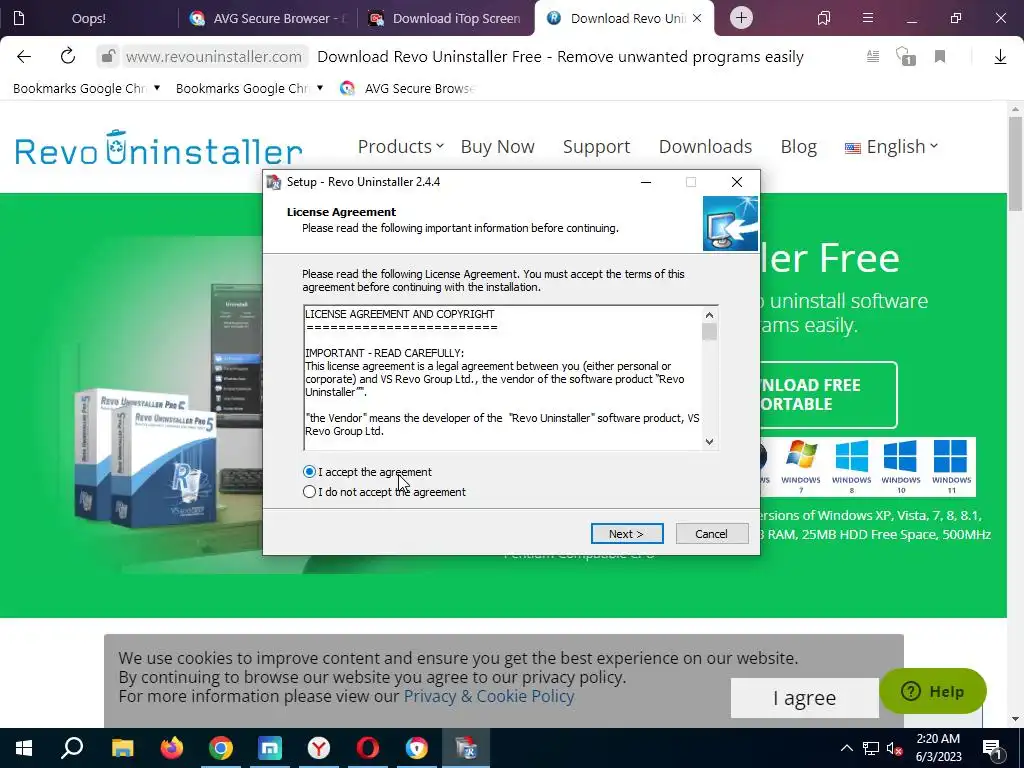
Task: Click the license agreement scrollbar thumb
Action: click(x=709, y=332)
